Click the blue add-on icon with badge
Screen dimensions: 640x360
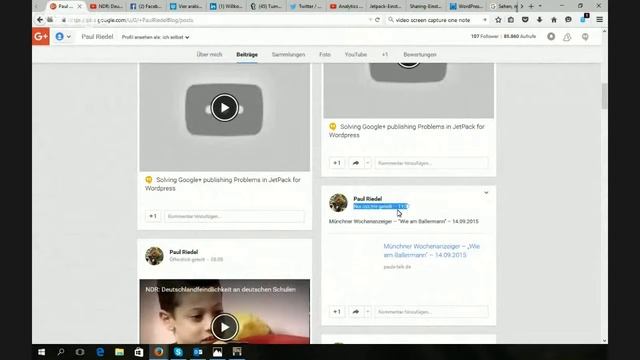pyautogui.click(x=584, y=19)
